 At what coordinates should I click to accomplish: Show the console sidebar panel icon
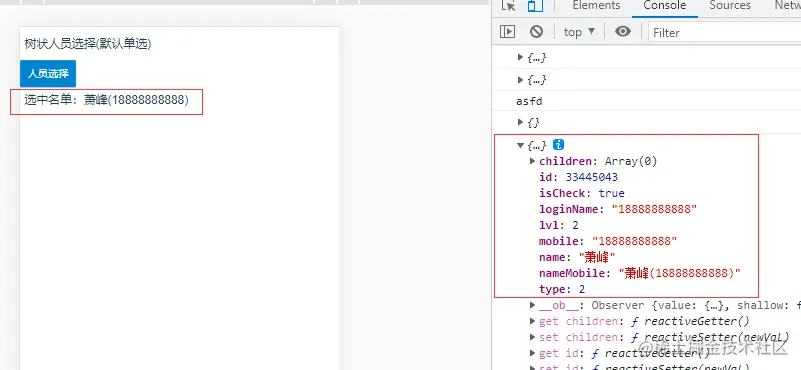point(507,32)
